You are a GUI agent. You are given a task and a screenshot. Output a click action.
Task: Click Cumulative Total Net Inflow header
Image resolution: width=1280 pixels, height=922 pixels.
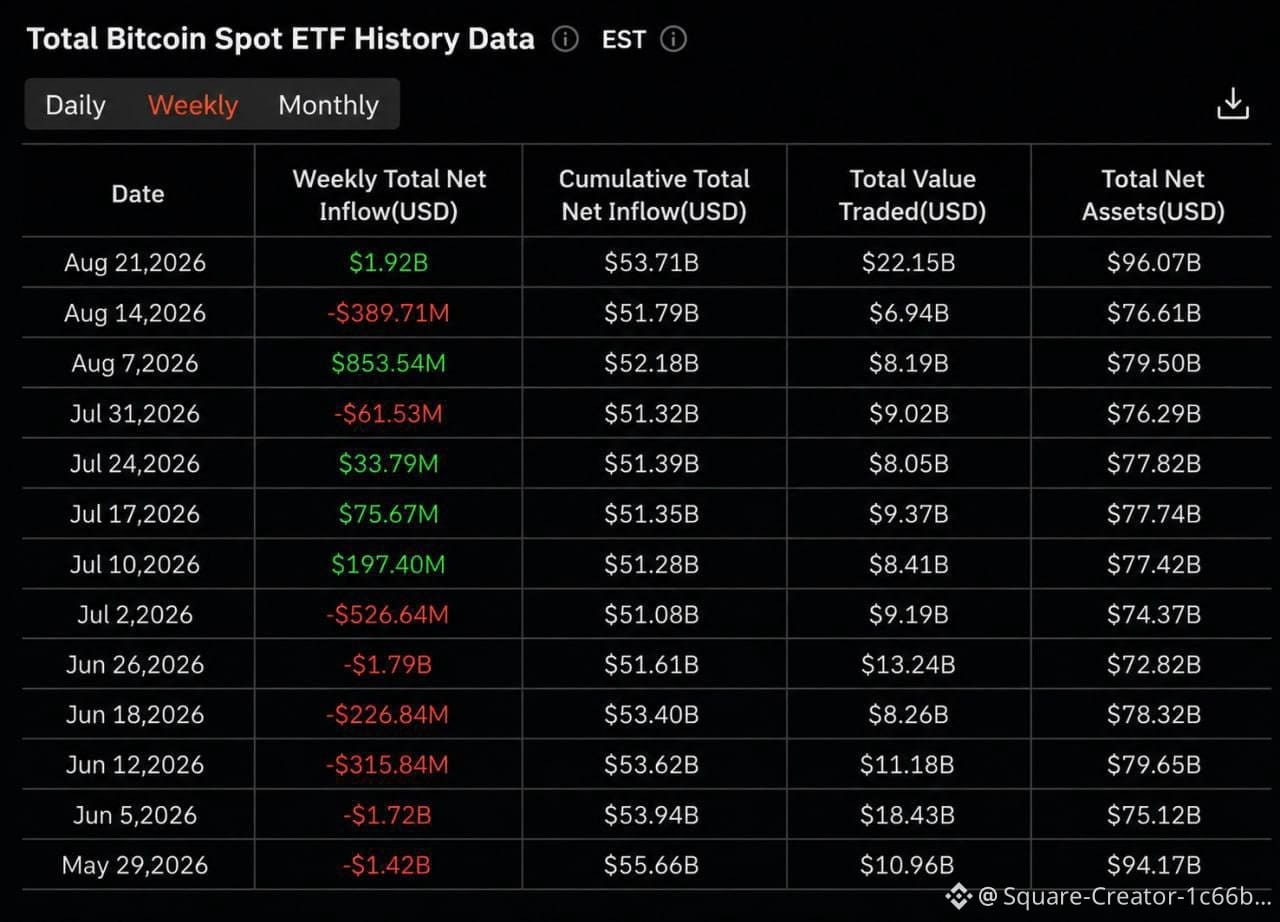coord(654,194)
